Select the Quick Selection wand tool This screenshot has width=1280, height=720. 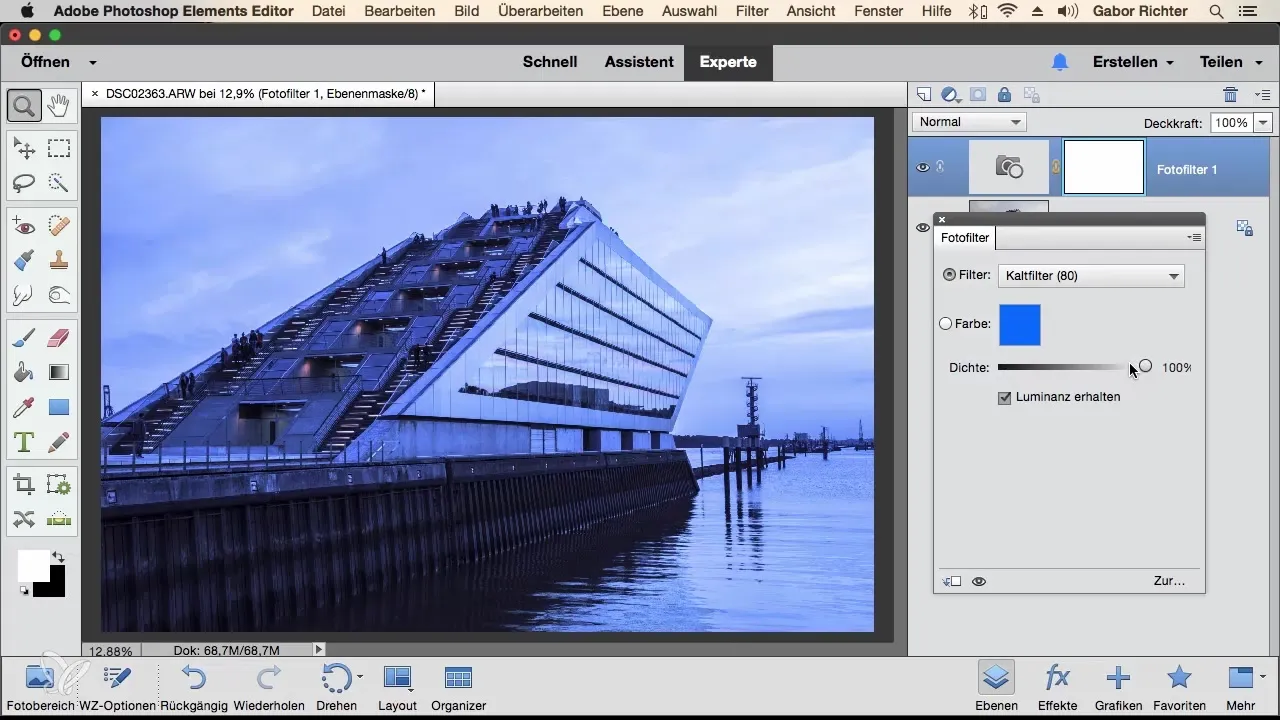58,183
